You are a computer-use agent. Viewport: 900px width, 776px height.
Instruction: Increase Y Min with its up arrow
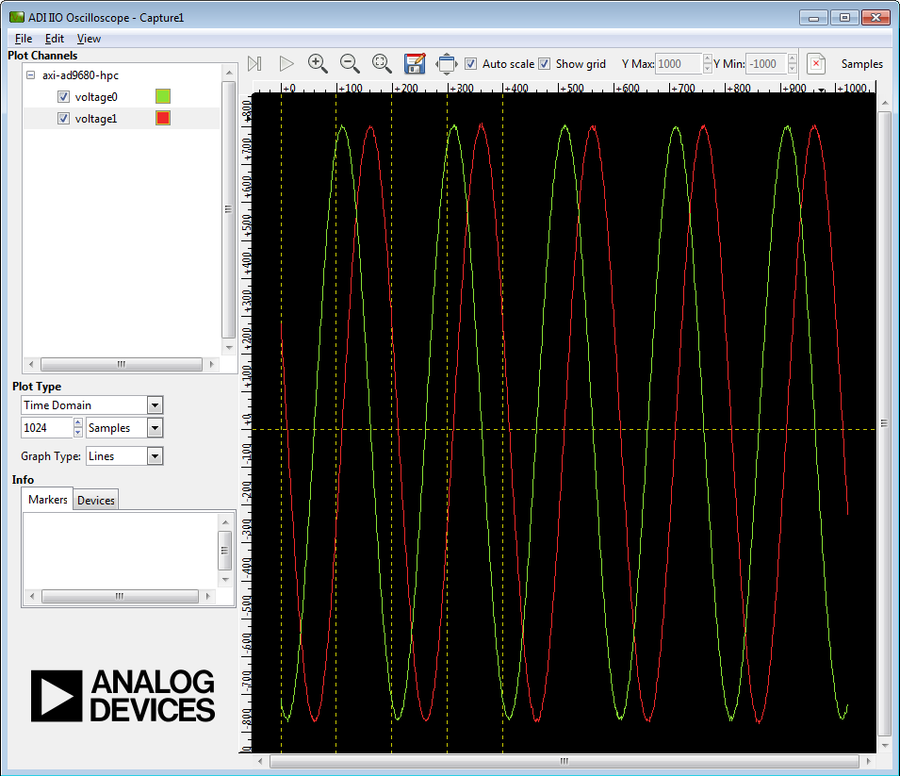(792, 59)
